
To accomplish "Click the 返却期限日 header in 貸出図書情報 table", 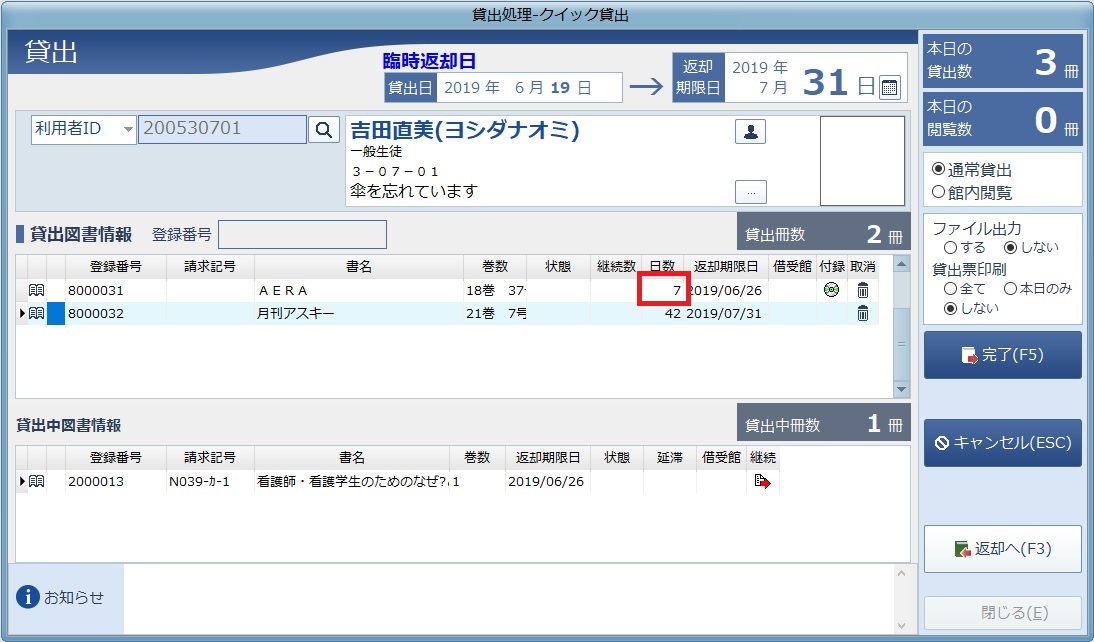I will [x=726, y=267].
